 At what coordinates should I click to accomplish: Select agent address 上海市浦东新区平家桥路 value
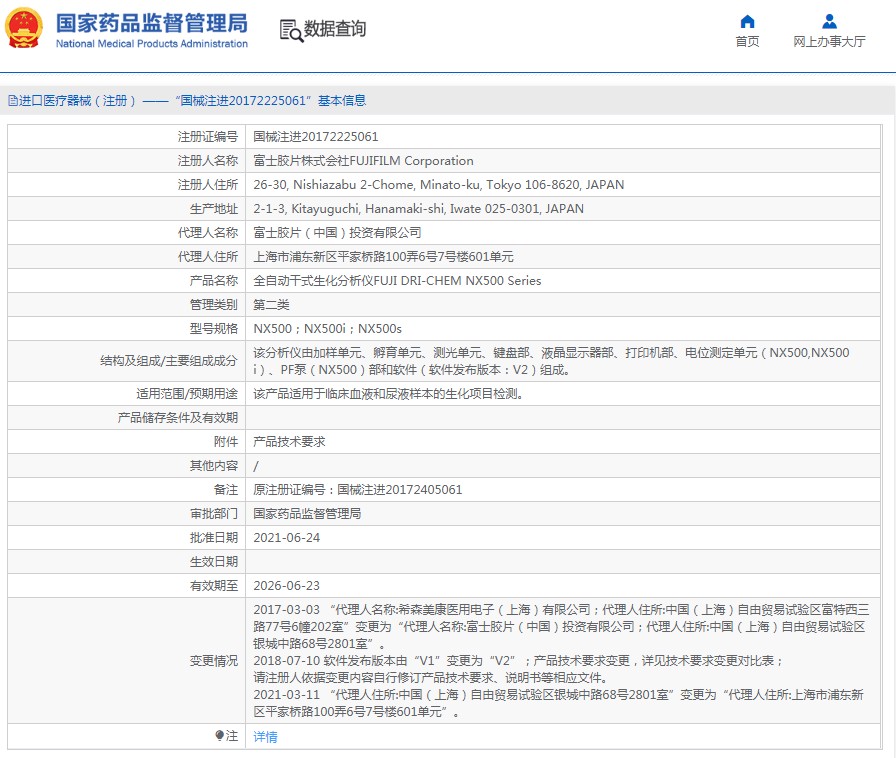(383, 257)
